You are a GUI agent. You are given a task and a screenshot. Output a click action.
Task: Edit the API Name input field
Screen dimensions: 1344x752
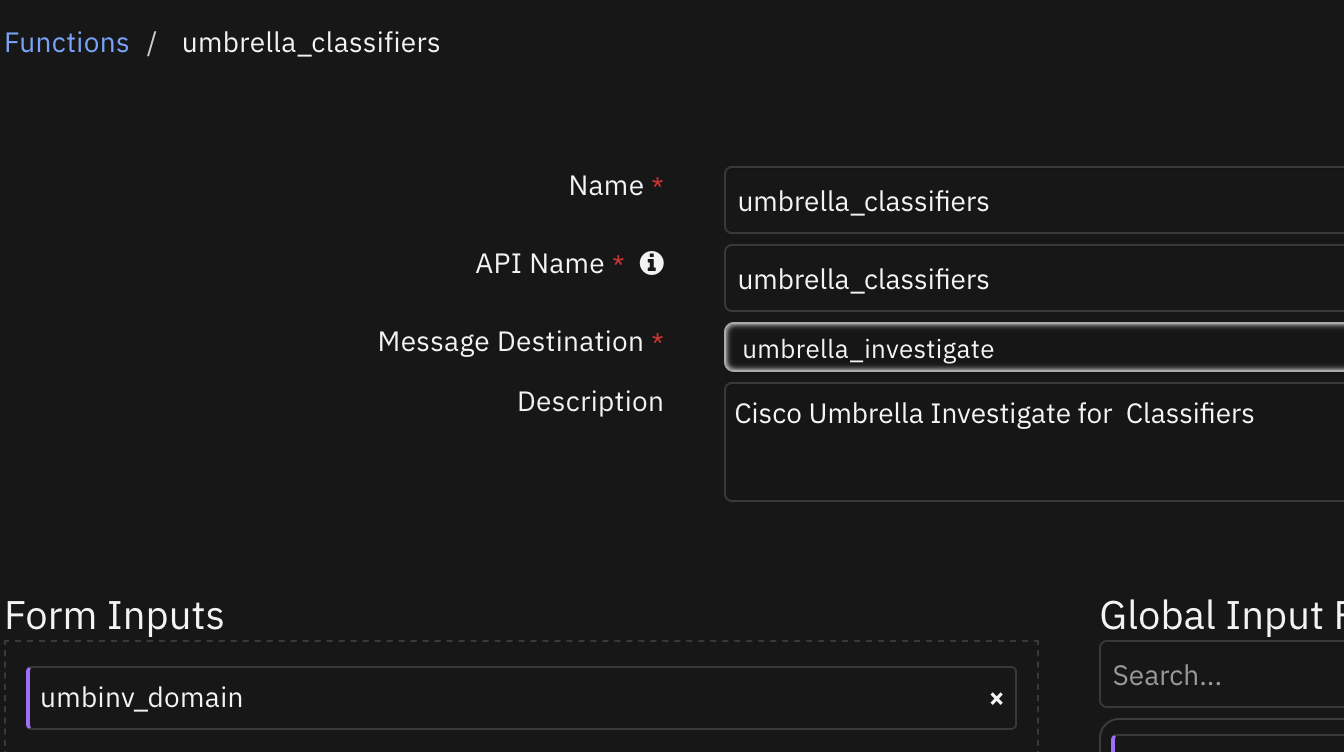coord(1034,278)
